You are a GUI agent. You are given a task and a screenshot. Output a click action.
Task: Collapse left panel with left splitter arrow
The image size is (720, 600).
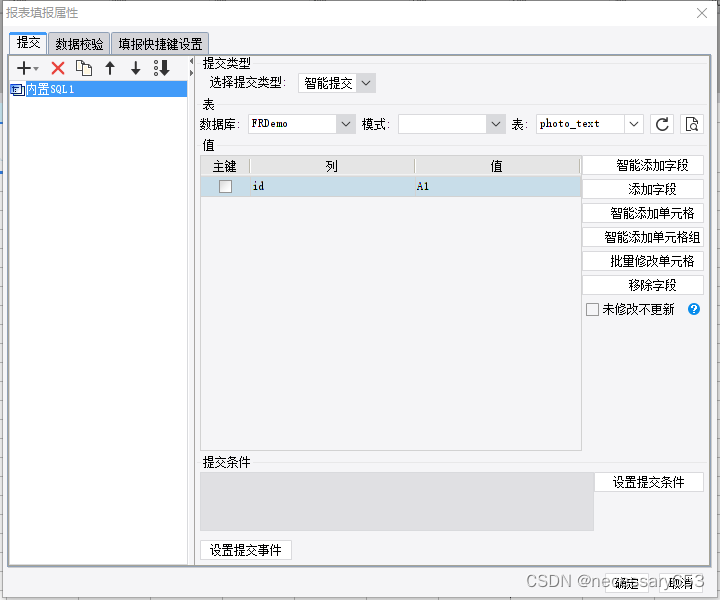(x=191, y=62)
